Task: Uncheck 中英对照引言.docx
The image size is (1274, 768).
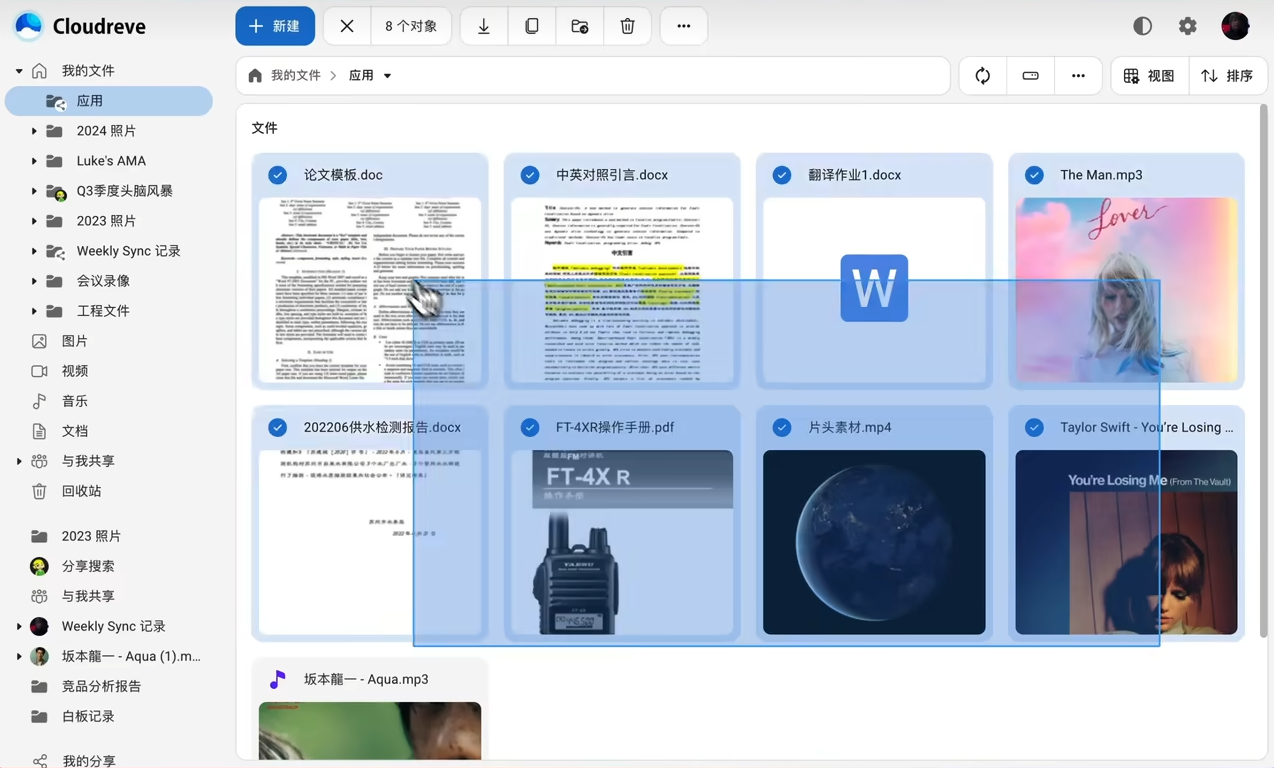Action: click(530, 175)
